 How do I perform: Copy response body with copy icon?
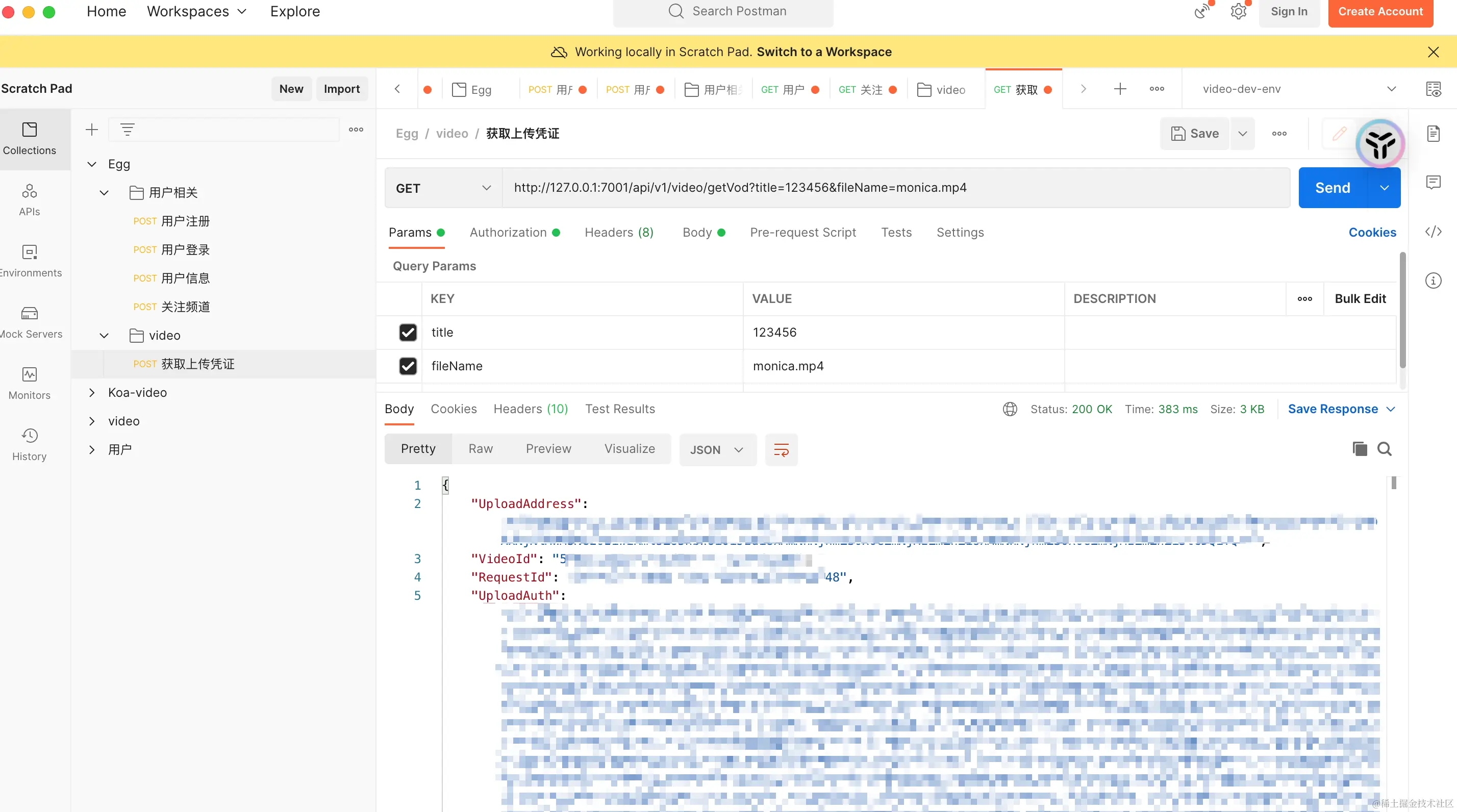tap(1359, 449)
